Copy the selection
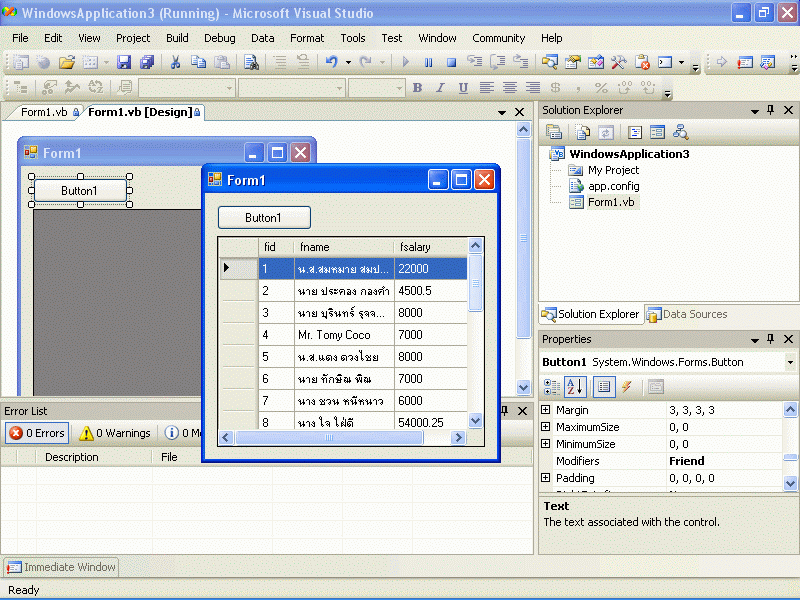 pyautogui.click(x=198, y=62)
